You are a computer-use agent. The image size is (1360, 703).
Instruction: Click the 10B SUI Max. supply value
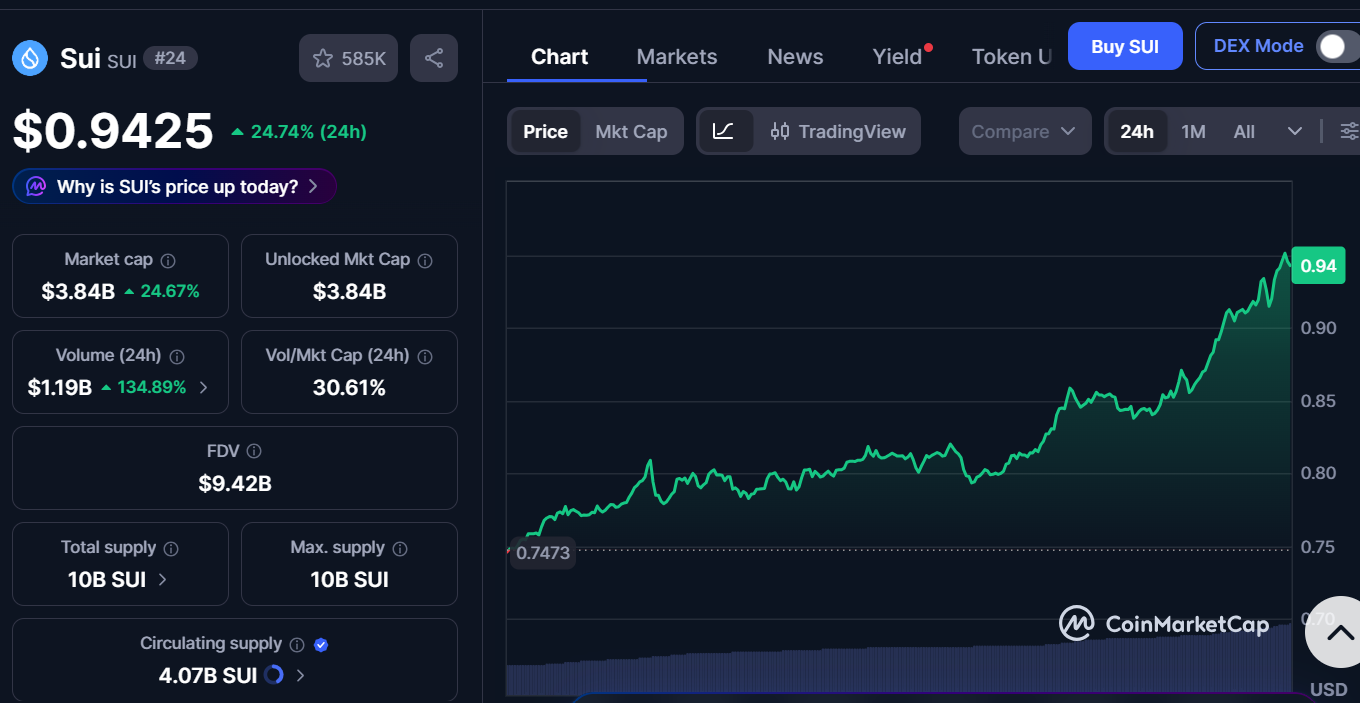349,580
